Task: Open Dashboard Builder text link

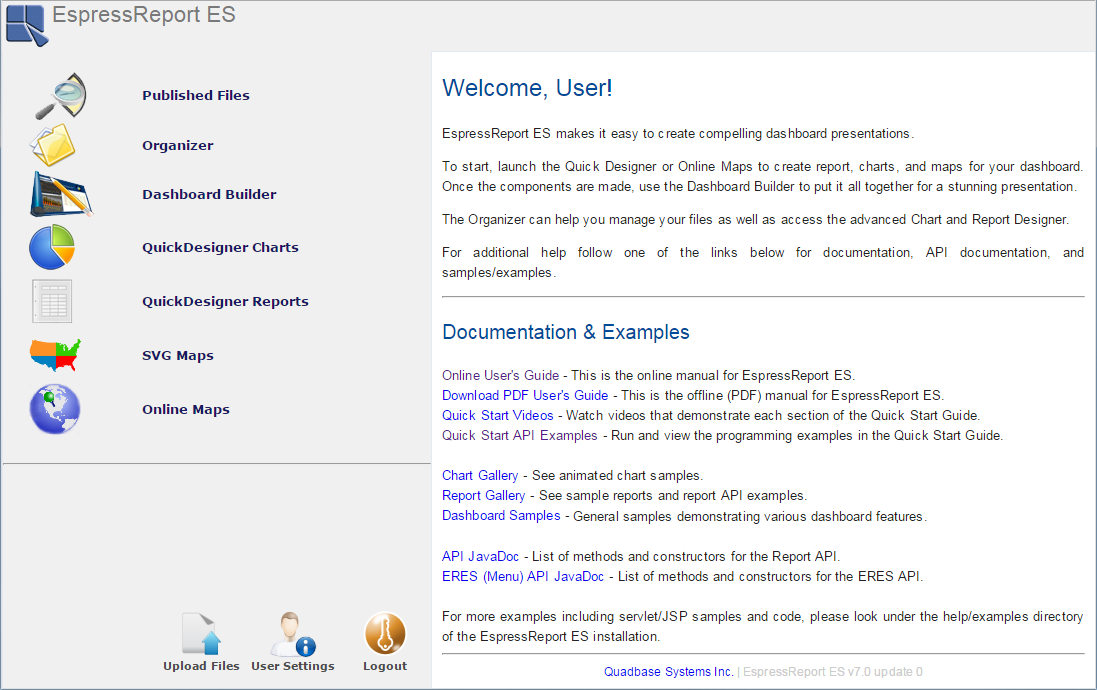Action: coord(209,195)
